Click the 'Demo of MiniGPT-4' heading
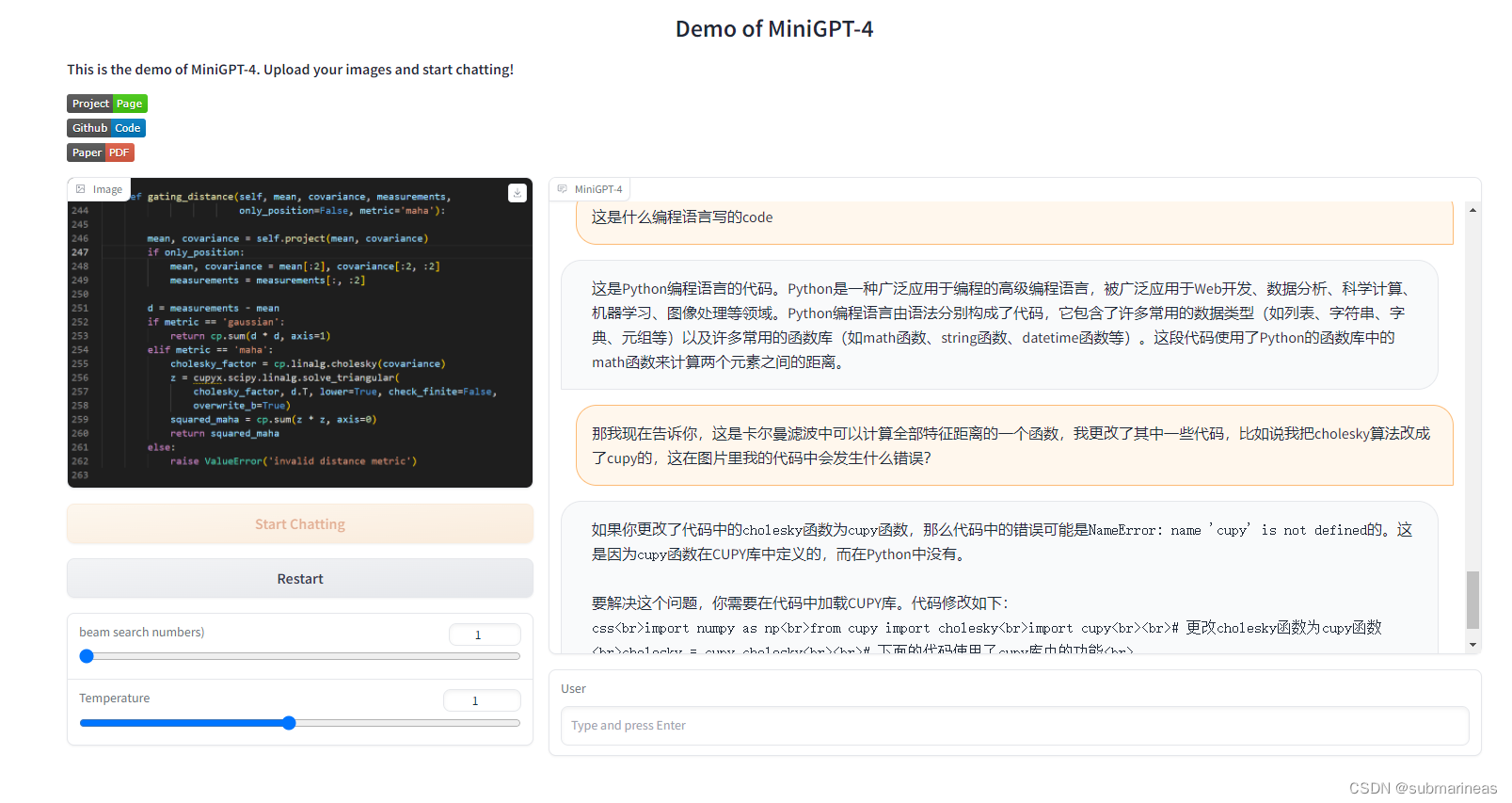The height and width of the screenshot is (803, 1512). (774, 29)
